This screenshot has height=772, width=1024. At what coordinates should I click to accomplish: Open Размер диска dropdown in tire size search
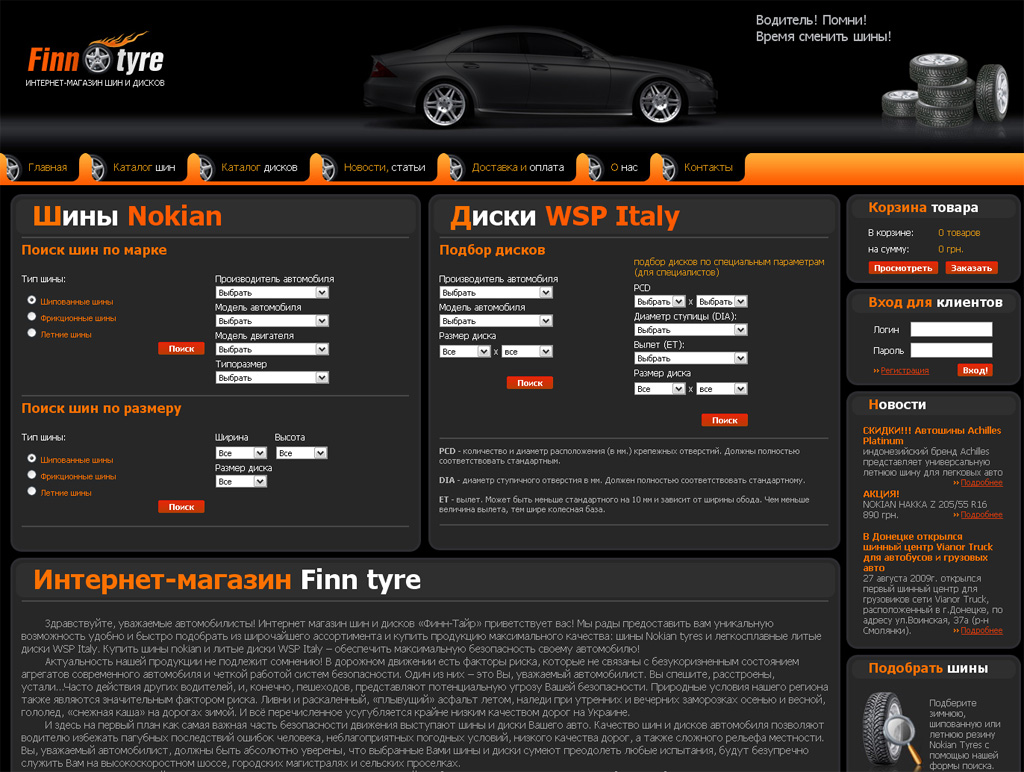click(x=241, y=481)
